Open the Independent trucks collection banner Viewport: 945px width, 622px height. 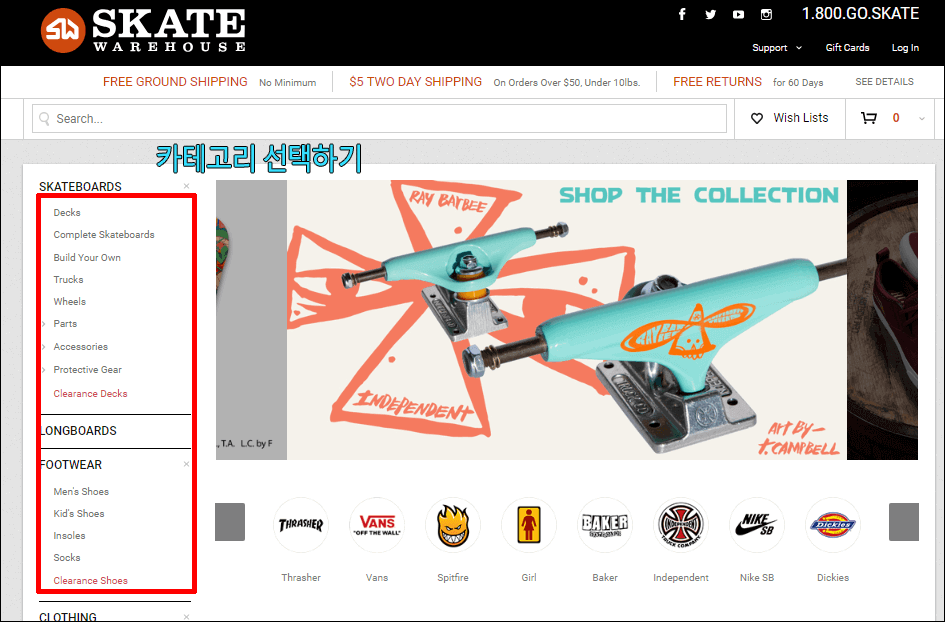[x=567, y=320]
